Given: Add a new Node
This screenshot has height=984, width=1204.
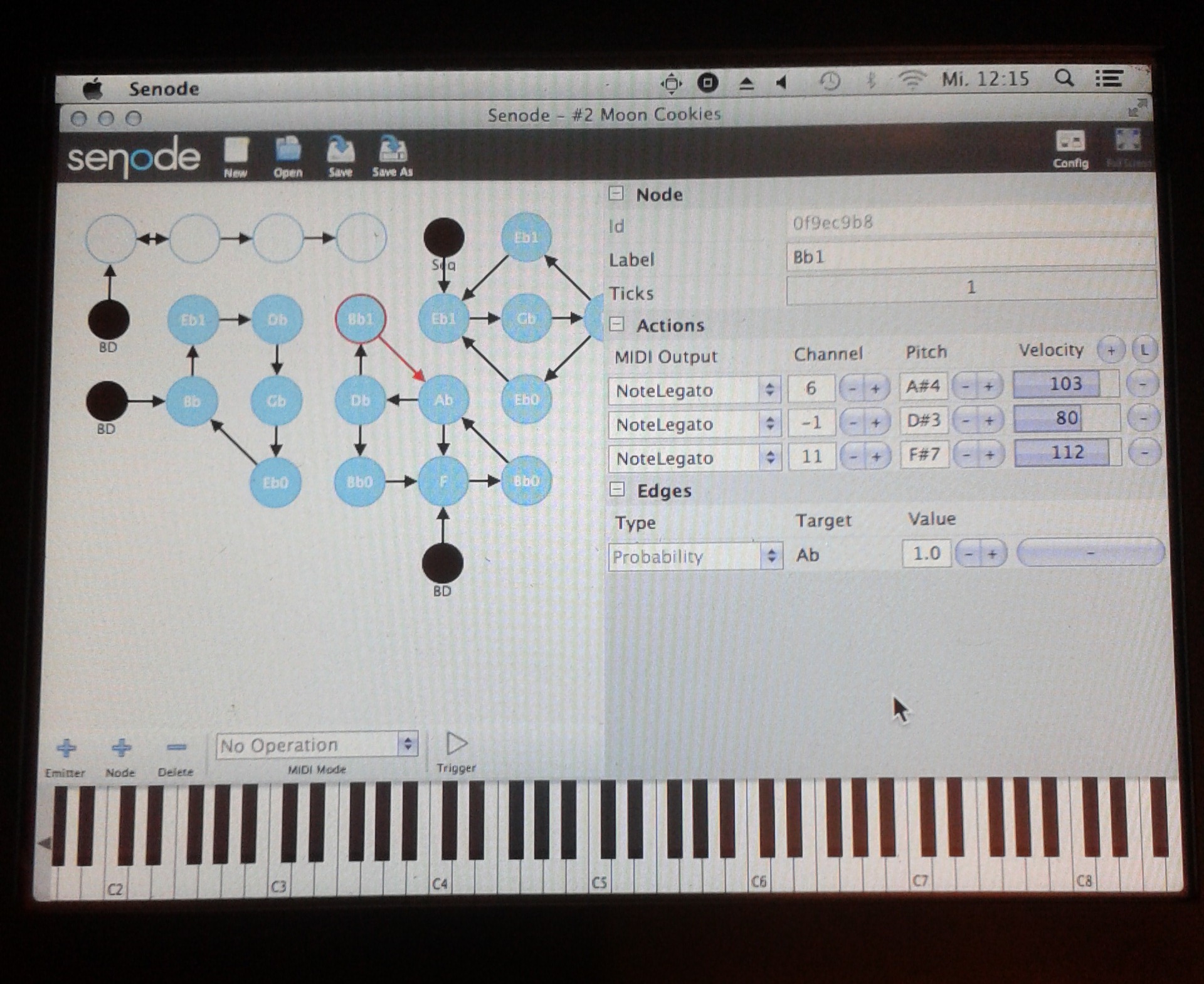Looking at the screenshot, I should coord(120,748).
